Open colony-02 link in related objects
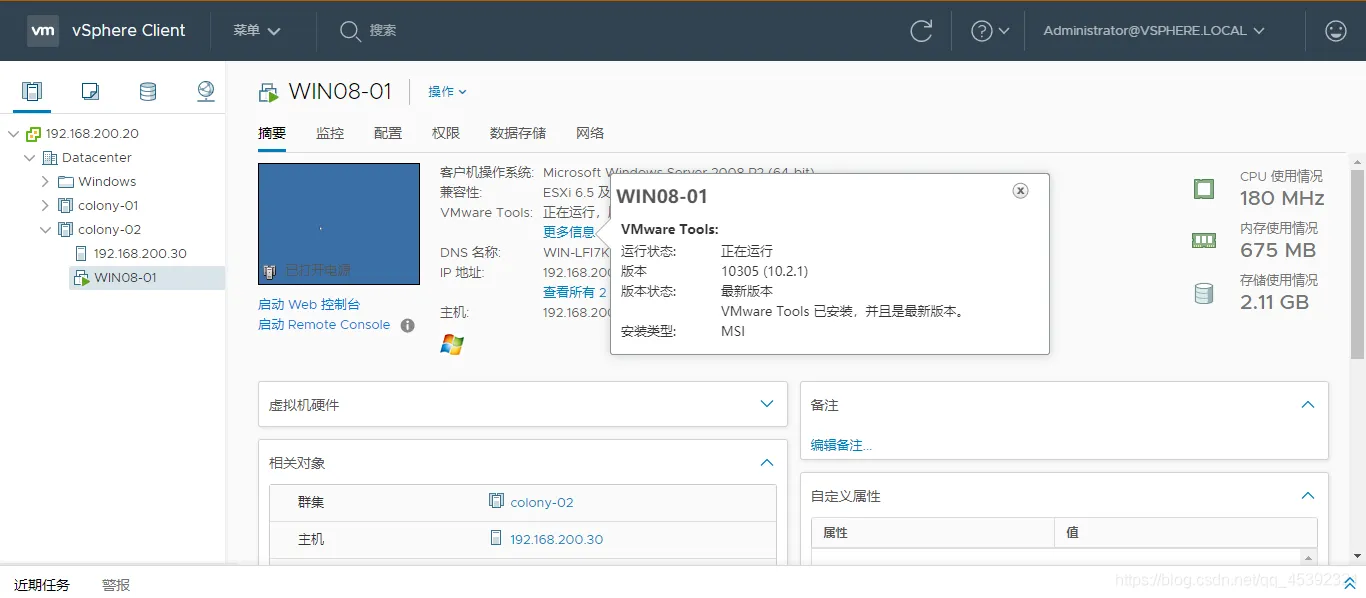This screenshot has height=598, width=1366. (x=542, y=502)
